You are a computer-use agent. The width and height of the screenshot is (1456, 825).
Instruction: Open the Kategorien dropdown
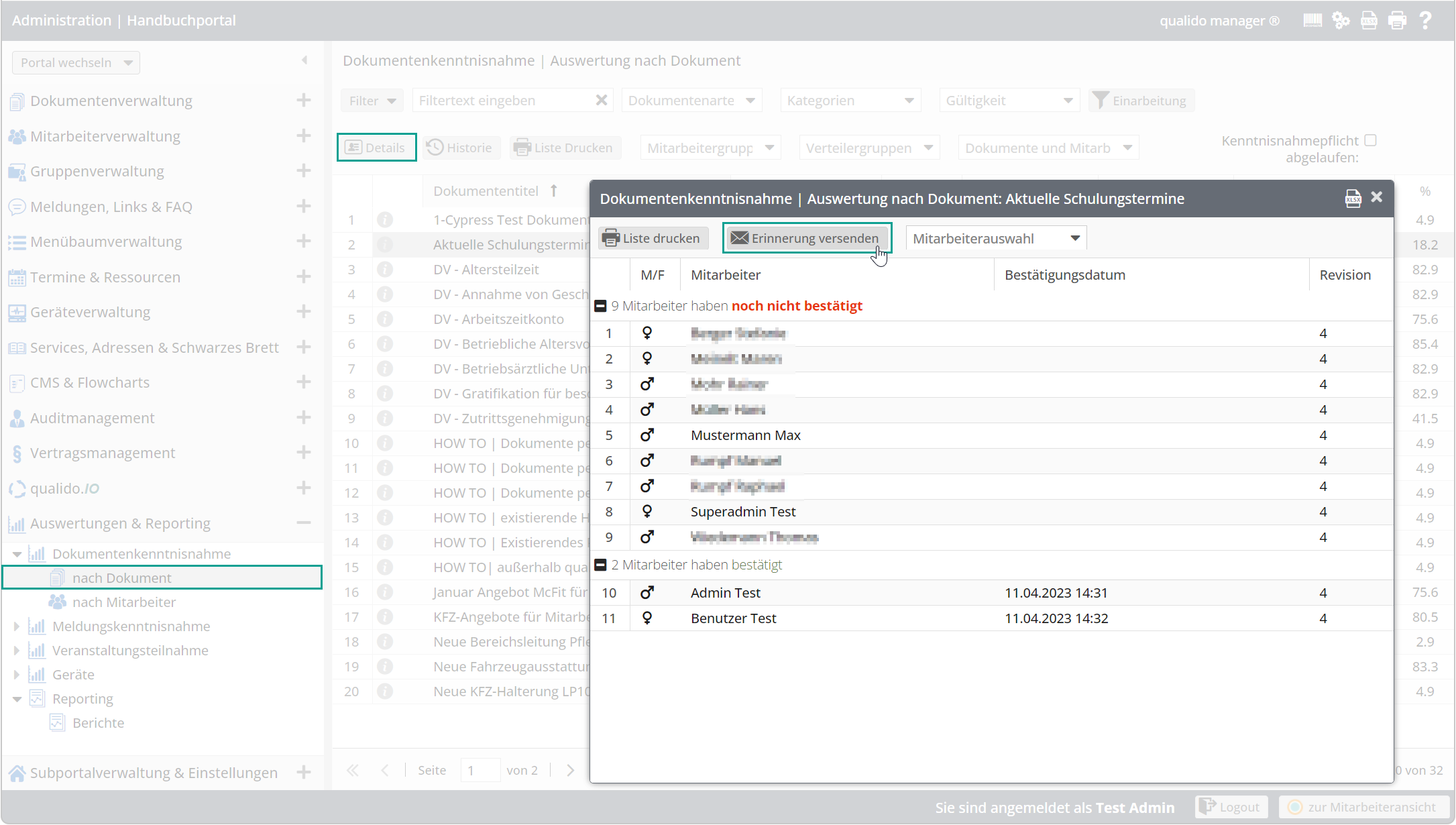pyautogui.click(x=850, y=101)
